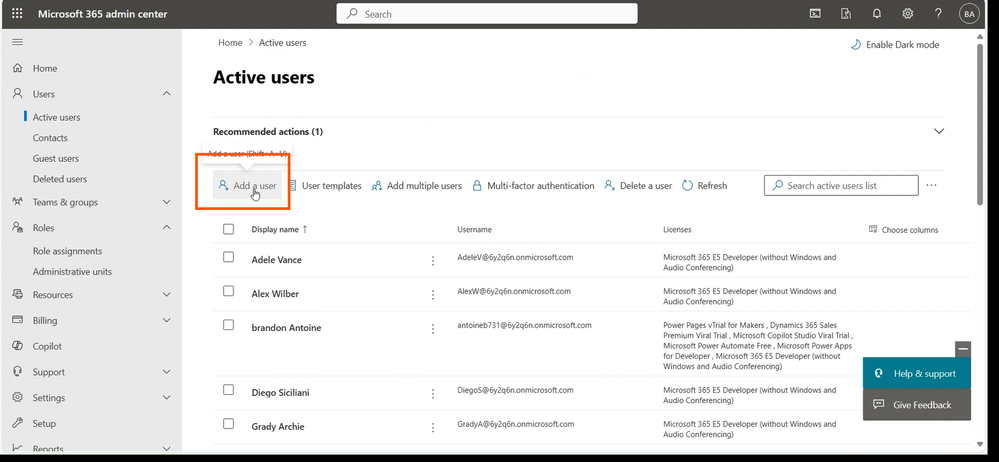The width and height of the screenshot is (999, 462).
Task: Toggle the select all users checkbox
Action: coord(228,229)
